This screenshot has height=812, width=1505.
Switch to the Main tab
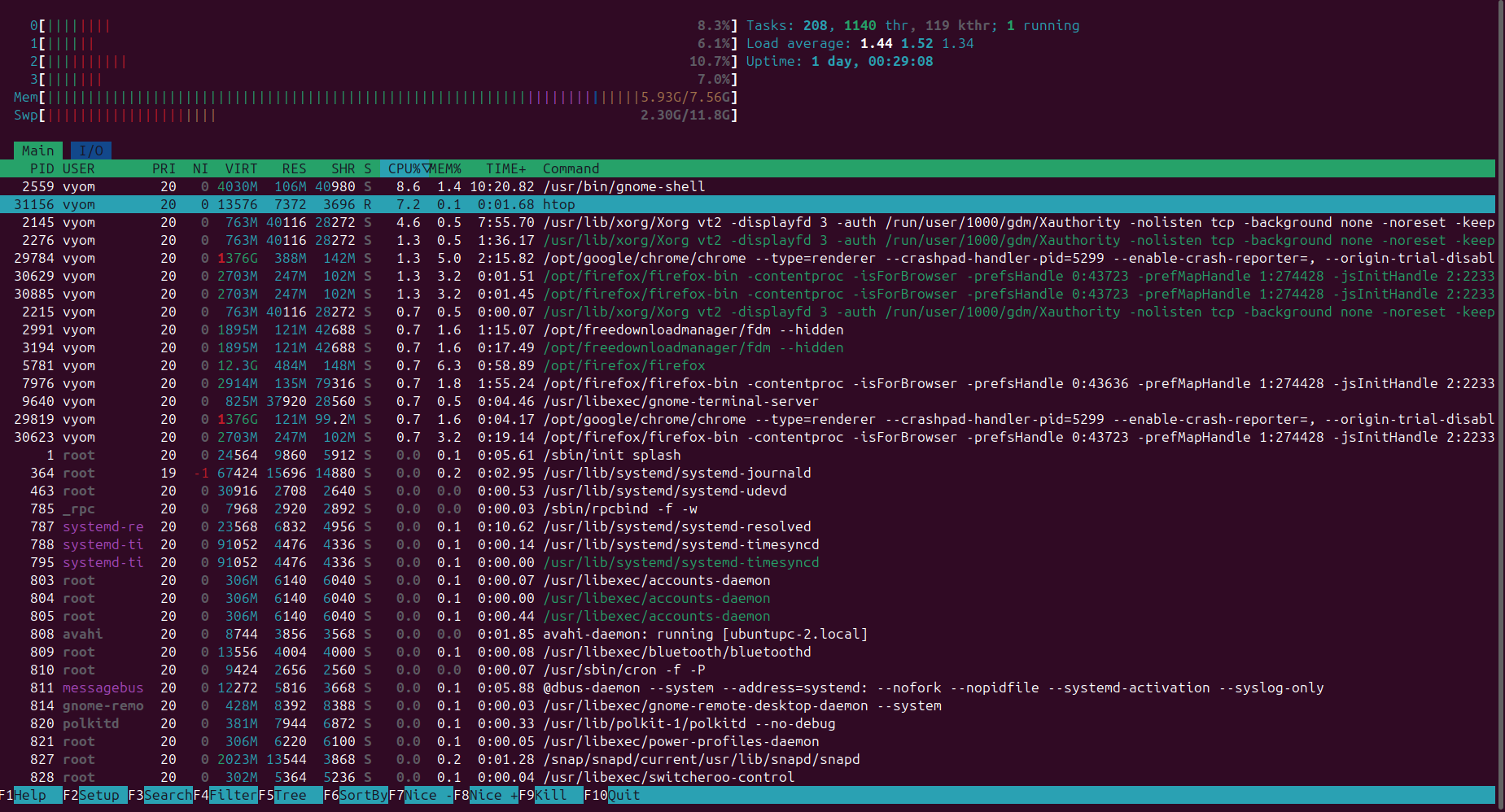point(37,151)
